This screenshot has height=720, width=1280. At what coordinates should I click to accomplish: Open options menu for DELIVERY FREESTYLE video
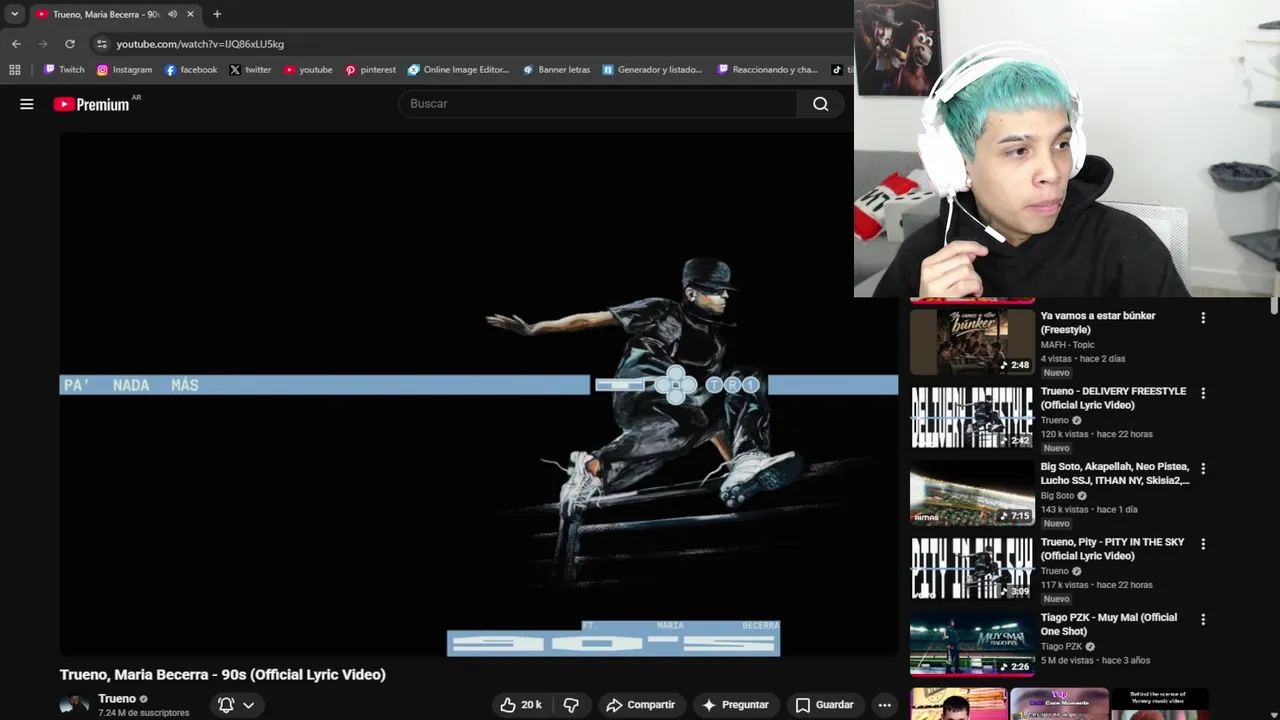pos(1203,393)
